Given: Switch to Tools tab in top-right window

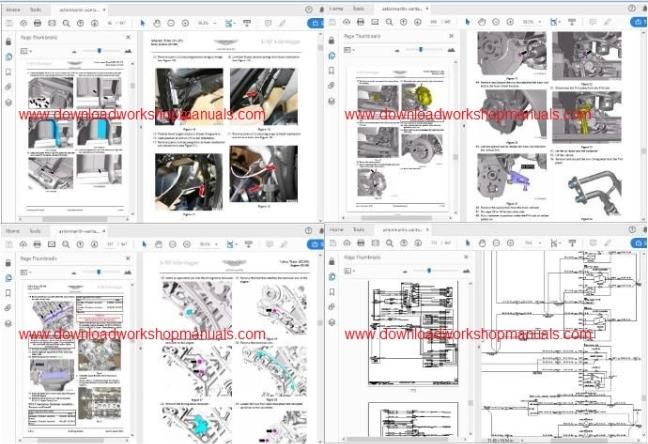Looking at the screenshot, I should (x=359, y=8).
